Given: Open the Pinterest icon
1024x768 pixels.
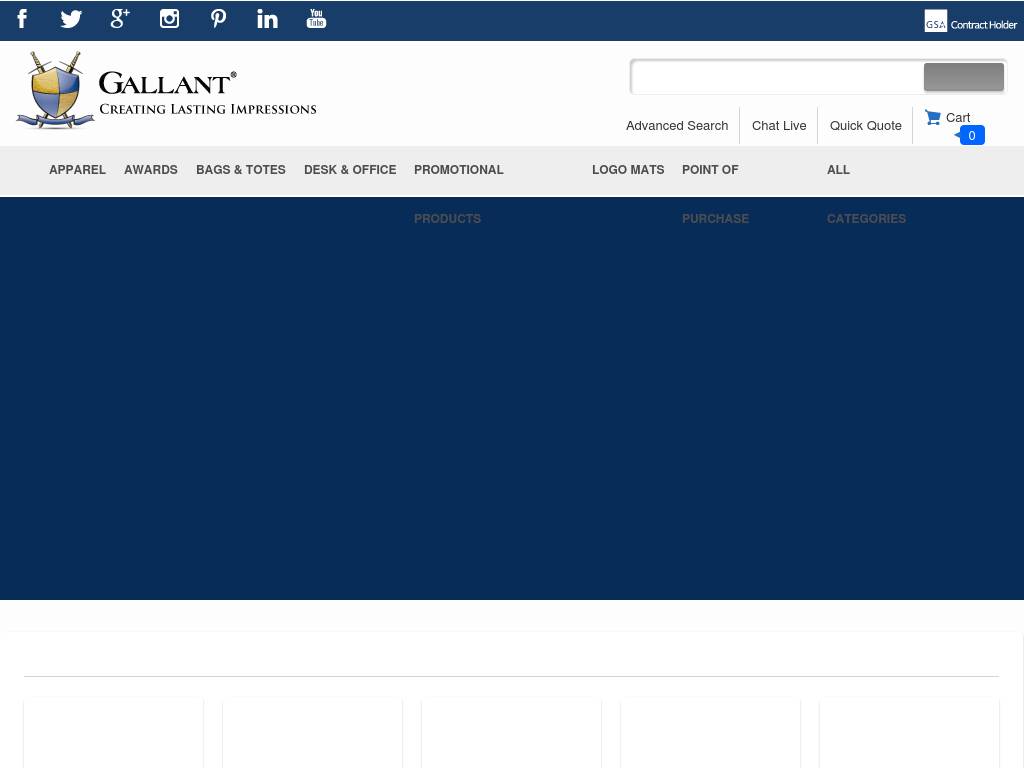Looking at the screenshot, I should tap(218, 19).
